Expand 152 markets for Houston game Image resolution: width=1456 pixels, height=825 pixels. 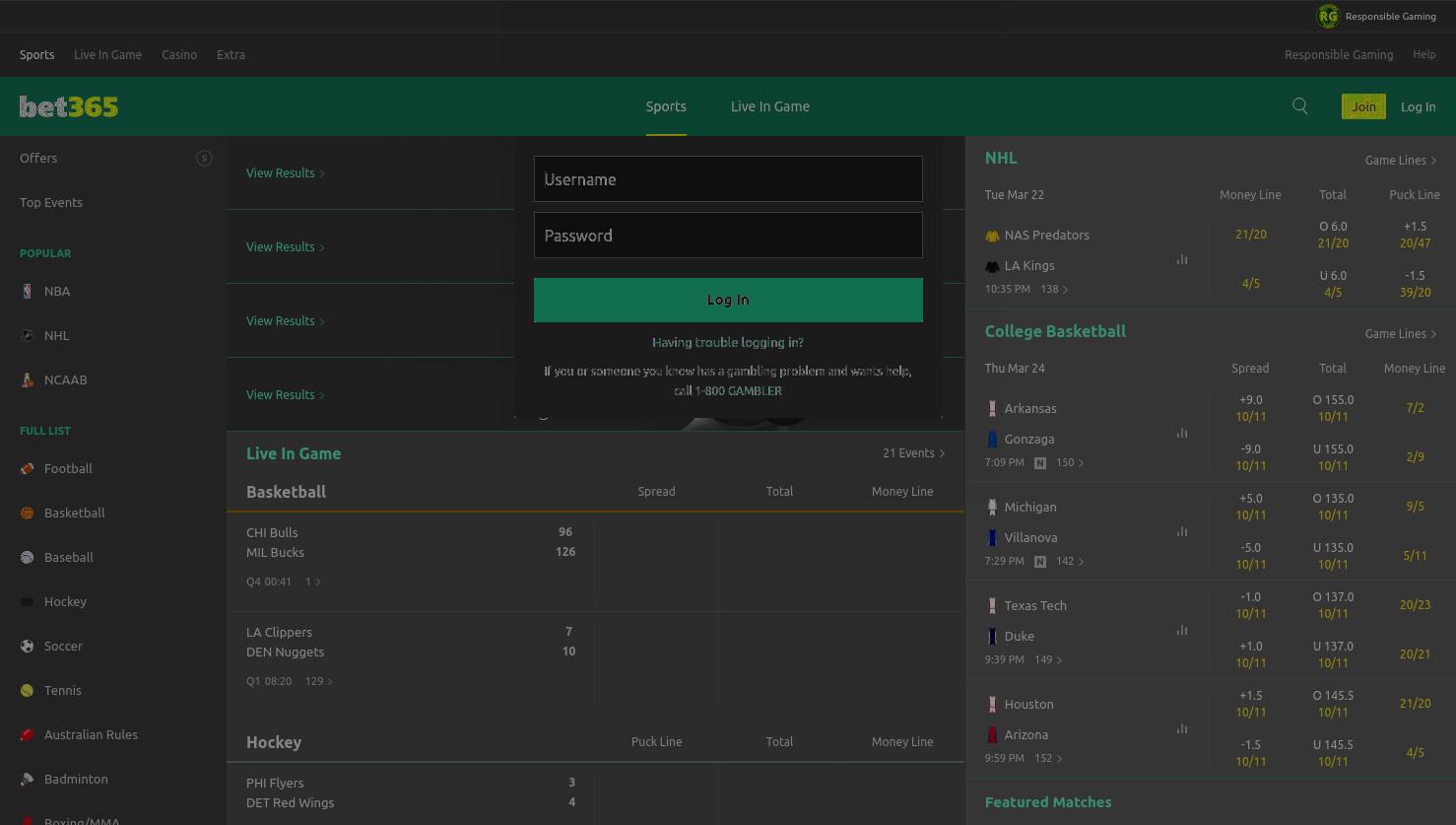point(1048,758)
